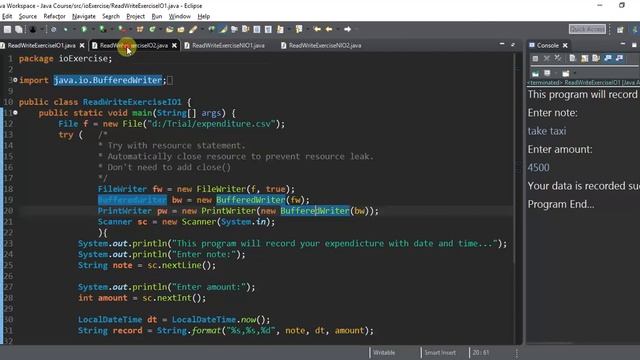This screenshot has width=640, height=360.
Task: Minimize the editor area using its minimize icon
Action: 502,44
